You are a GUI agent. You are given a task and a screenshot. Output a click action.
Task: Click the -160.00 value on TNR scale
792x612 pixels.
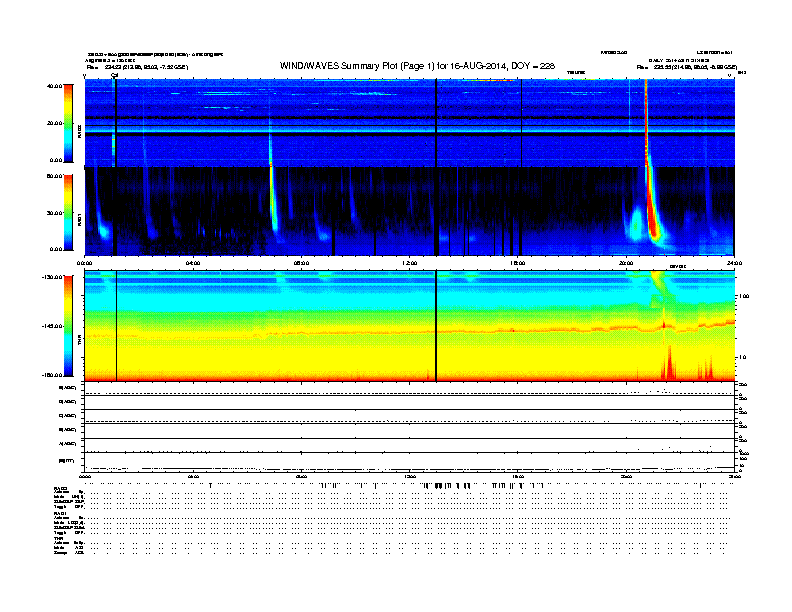(x=52, y=375)
